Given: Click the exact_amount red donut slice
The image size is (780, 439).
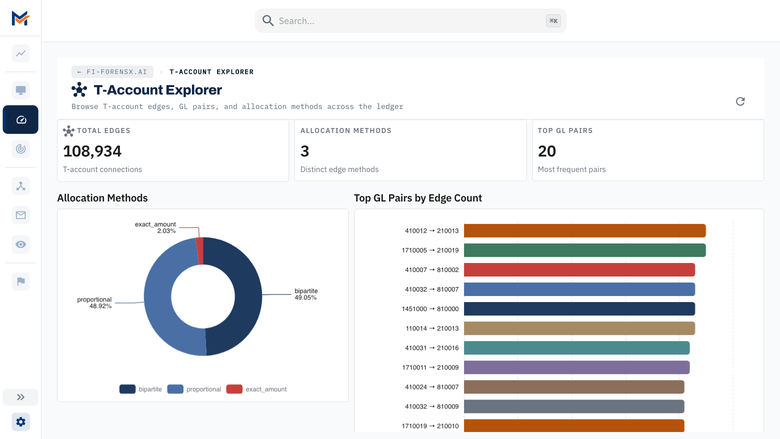Looking at the screenshot, I should click(200, 251).
